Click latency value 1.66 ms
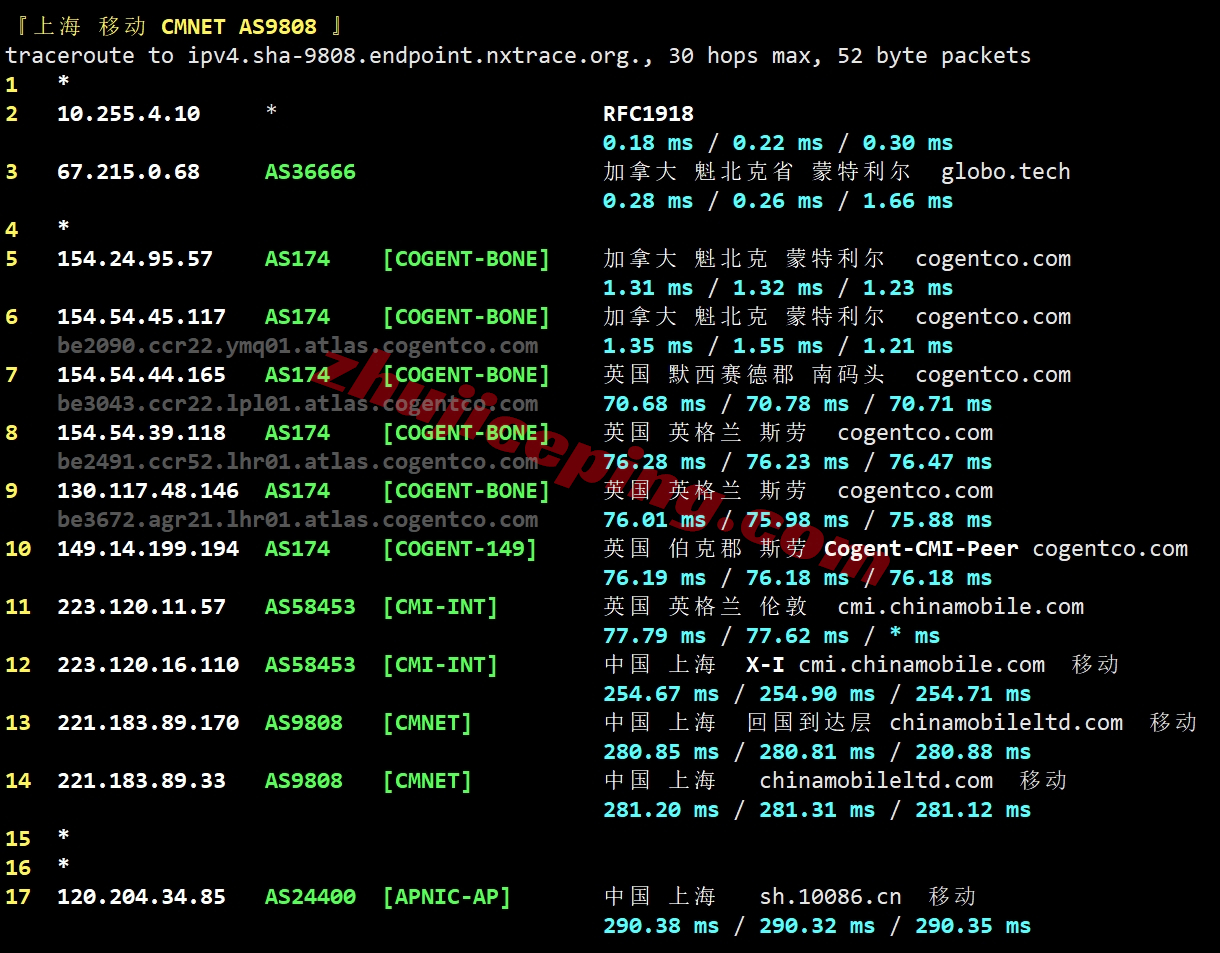 [908, 201]
